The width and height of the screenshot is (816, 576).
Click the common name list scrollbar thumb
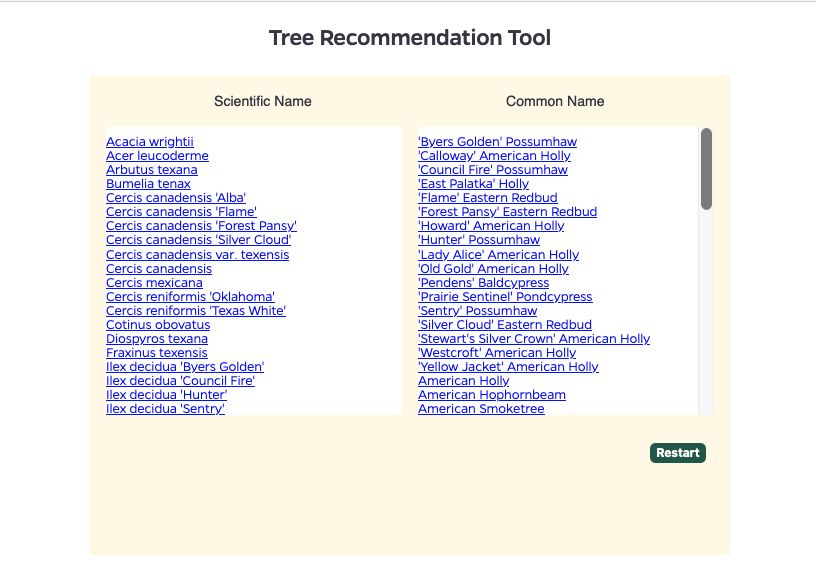coord(706,169)
